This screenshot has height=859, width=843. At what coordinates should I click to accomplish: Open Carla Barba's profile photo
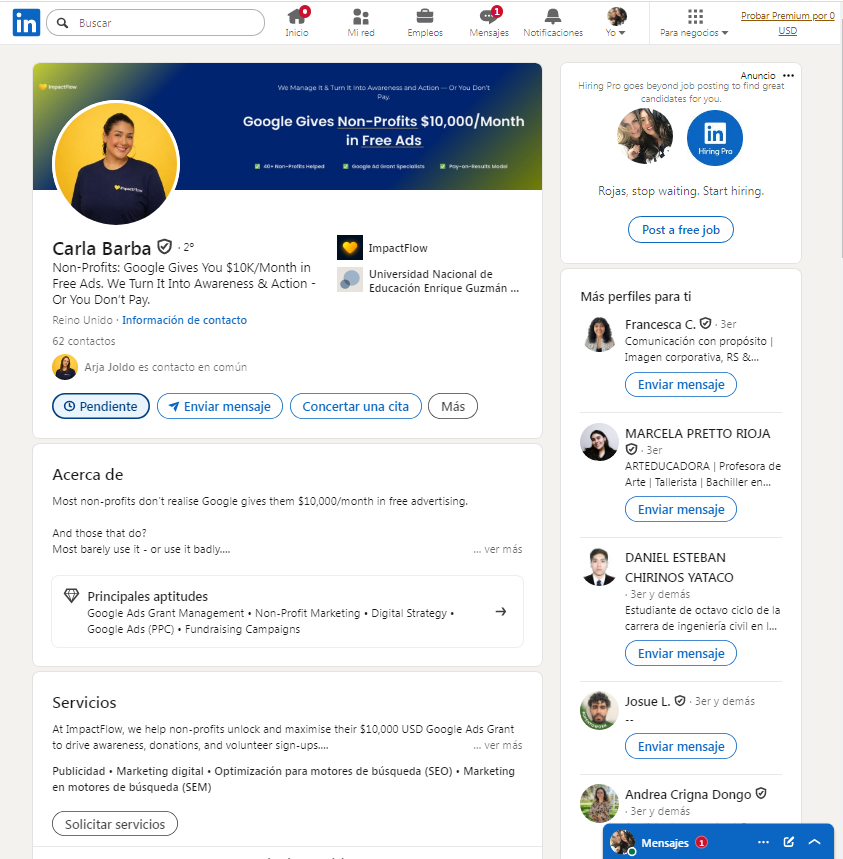(x=116, y=163)
